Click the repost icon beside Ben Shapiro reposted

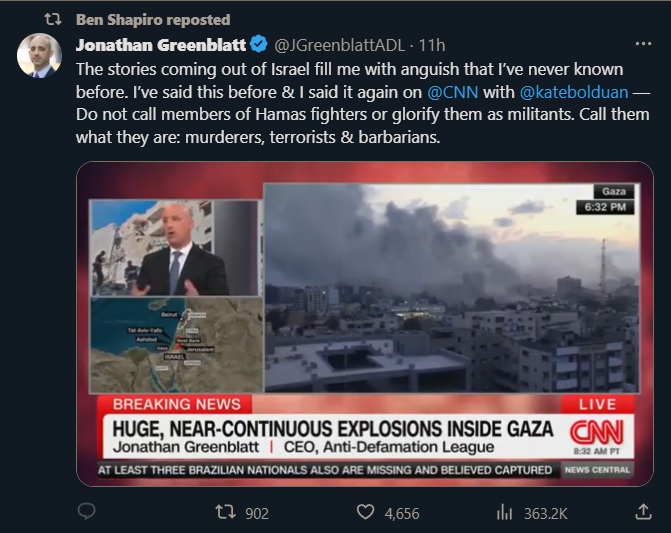(53, 19)
